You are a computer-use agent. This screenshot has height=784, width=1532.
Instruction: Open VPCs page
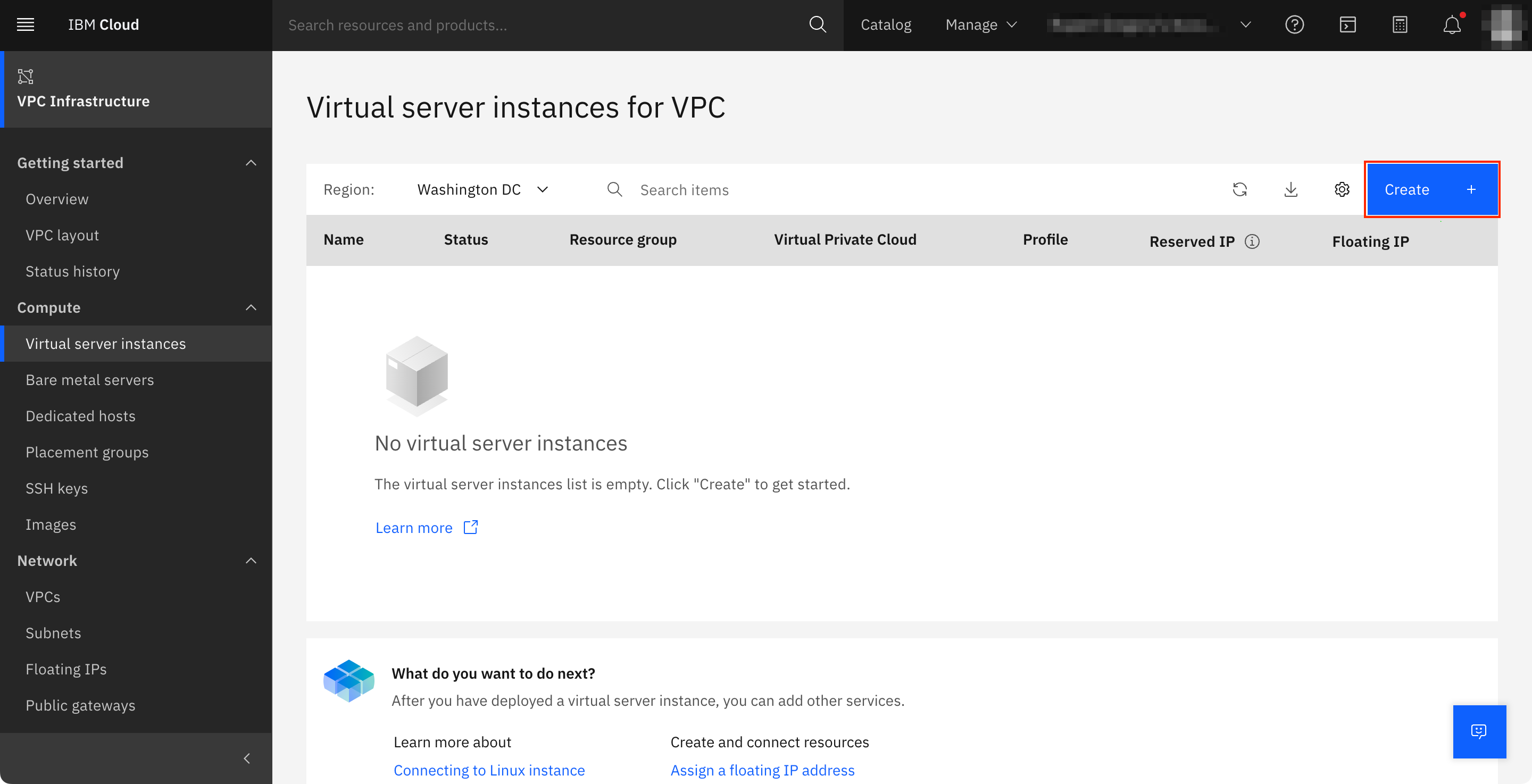[x=43, y=597]
